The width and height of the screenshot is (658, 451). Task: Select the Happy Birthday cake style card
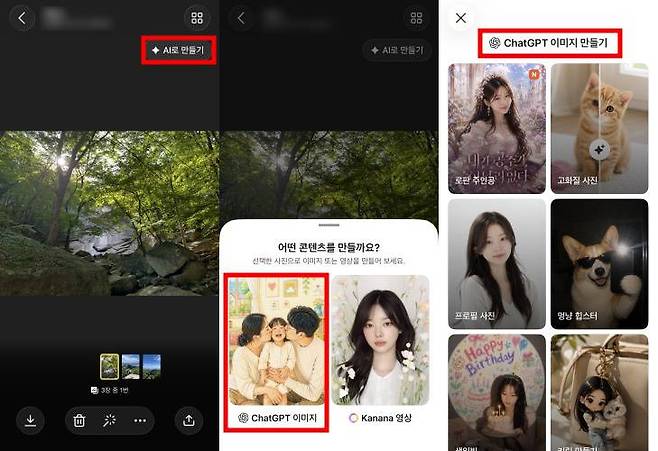coord(497,393)
